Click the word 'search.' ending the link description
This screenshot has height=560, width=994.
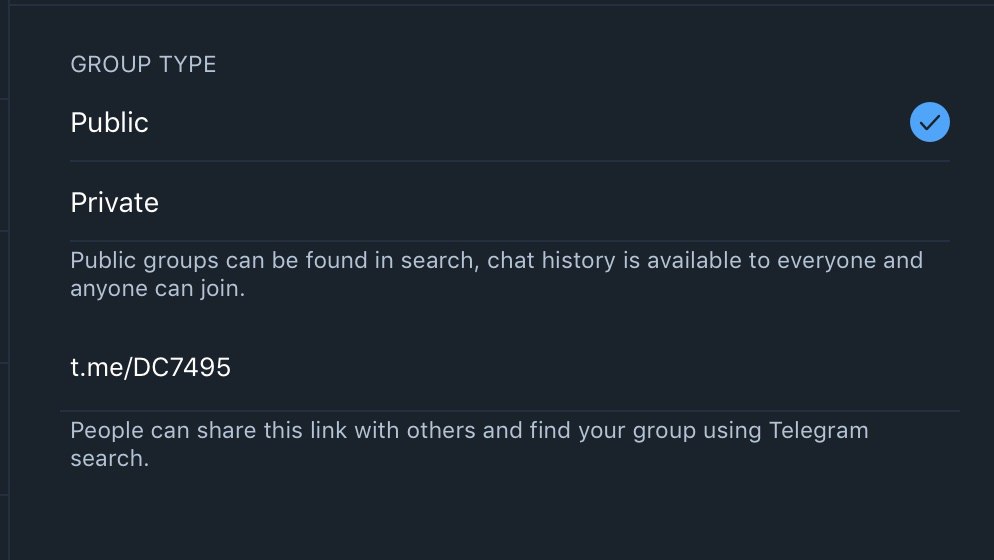click(x=110, y=459)
